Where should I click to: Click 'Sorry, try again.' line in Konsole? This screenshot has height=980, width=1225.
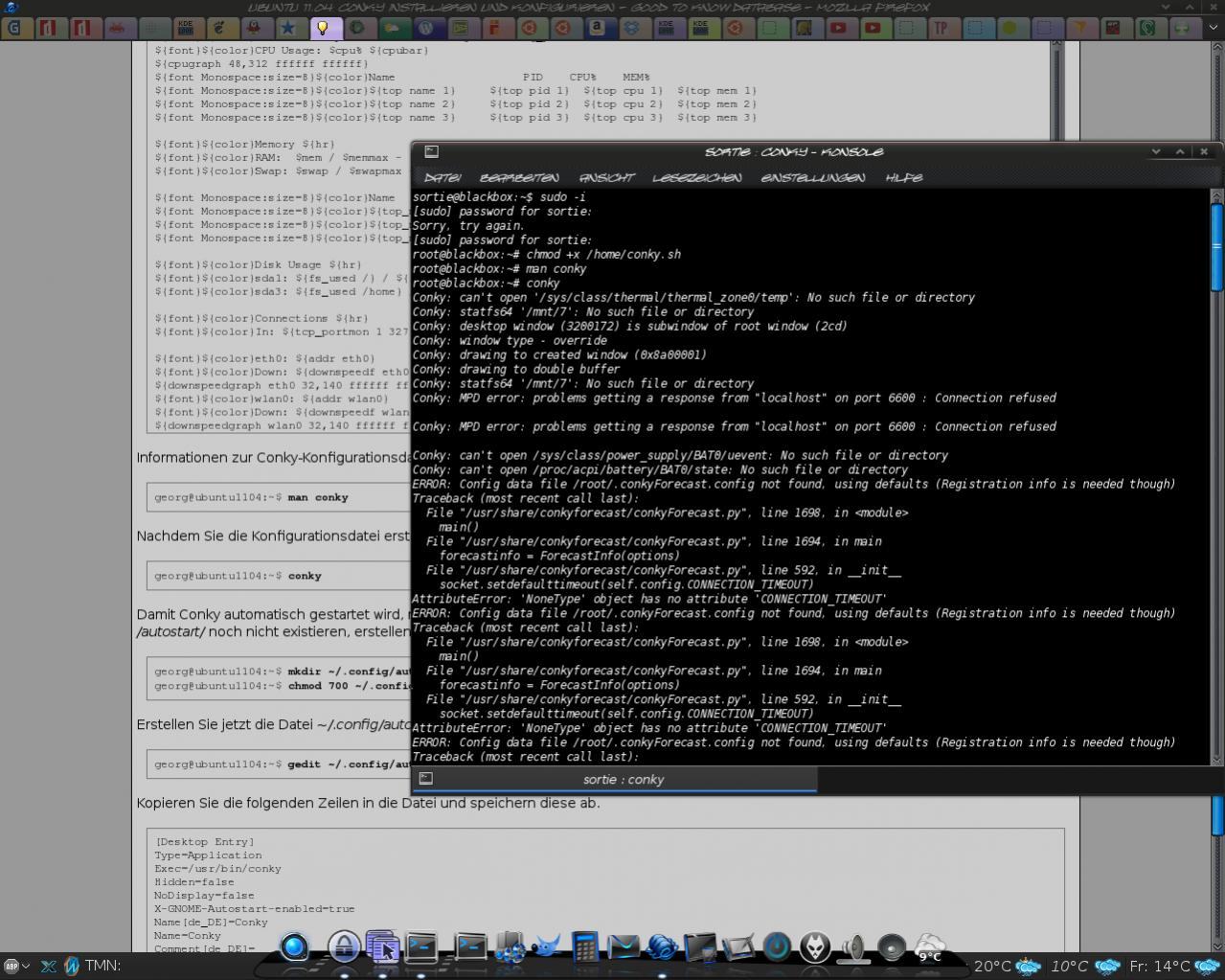(x=468, y=226)
